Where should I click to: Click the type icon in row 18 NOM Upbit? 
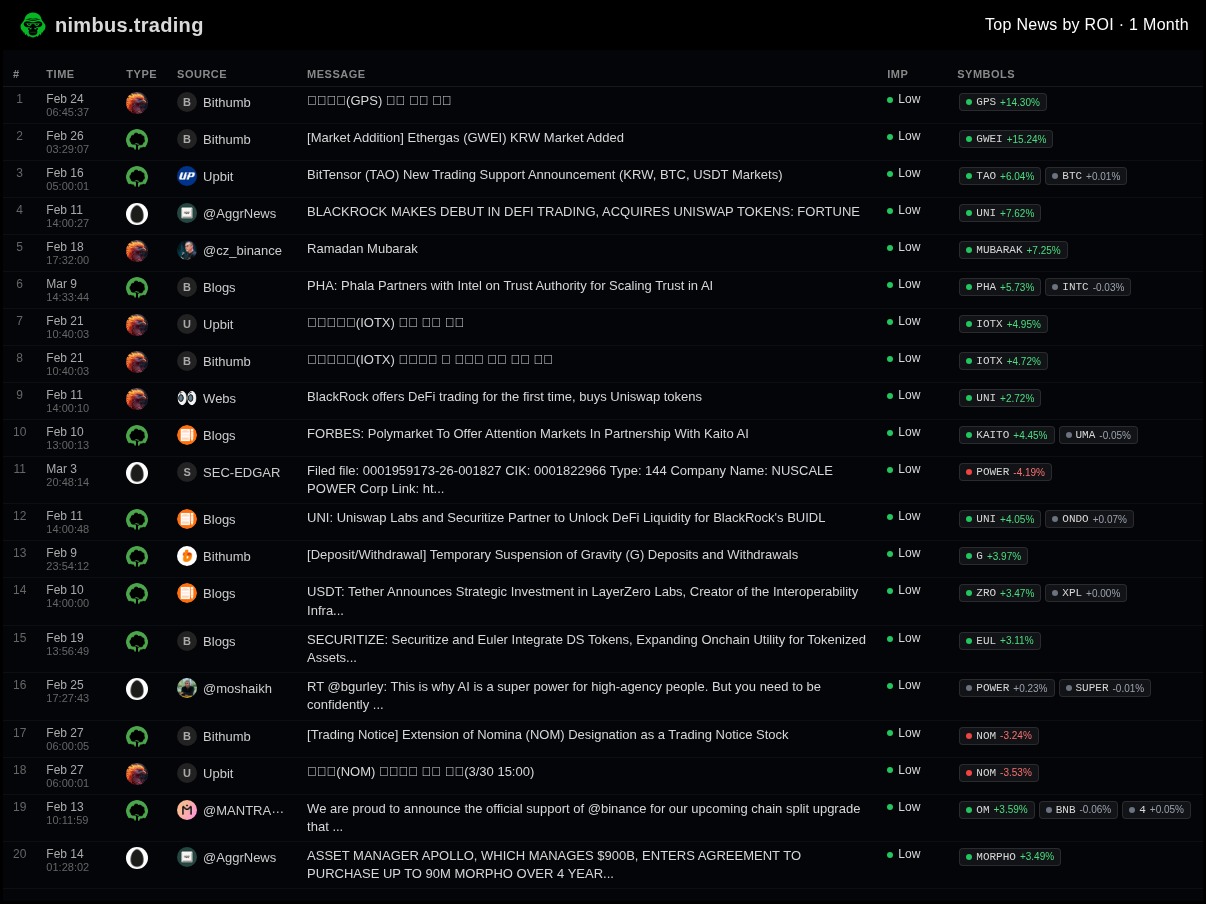[x=137, y=774]
